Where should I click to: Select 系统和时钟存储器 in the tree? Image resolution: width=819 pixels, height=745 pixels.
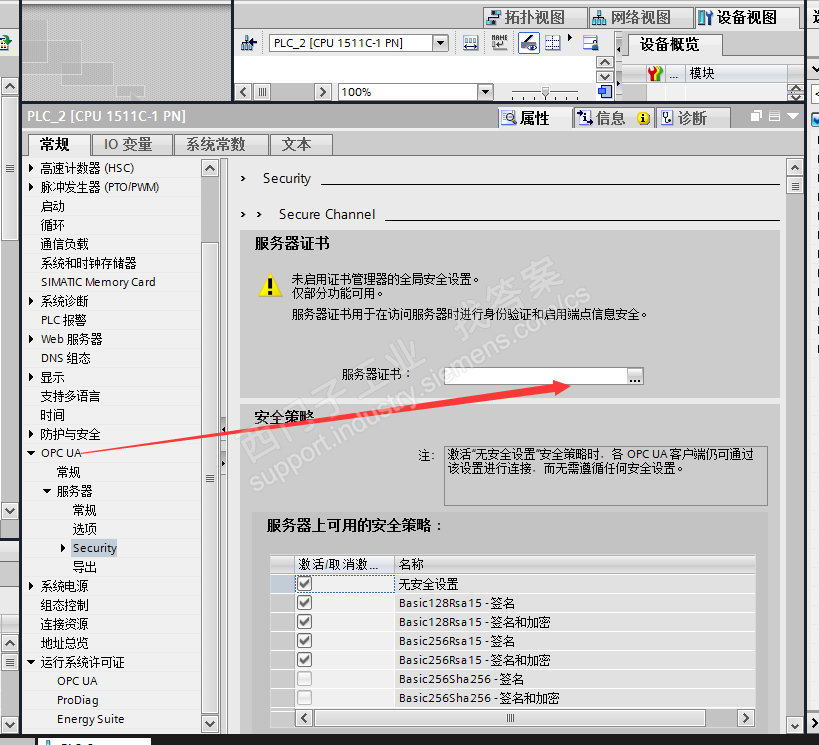pyautogui.click(x=88, y=263)
